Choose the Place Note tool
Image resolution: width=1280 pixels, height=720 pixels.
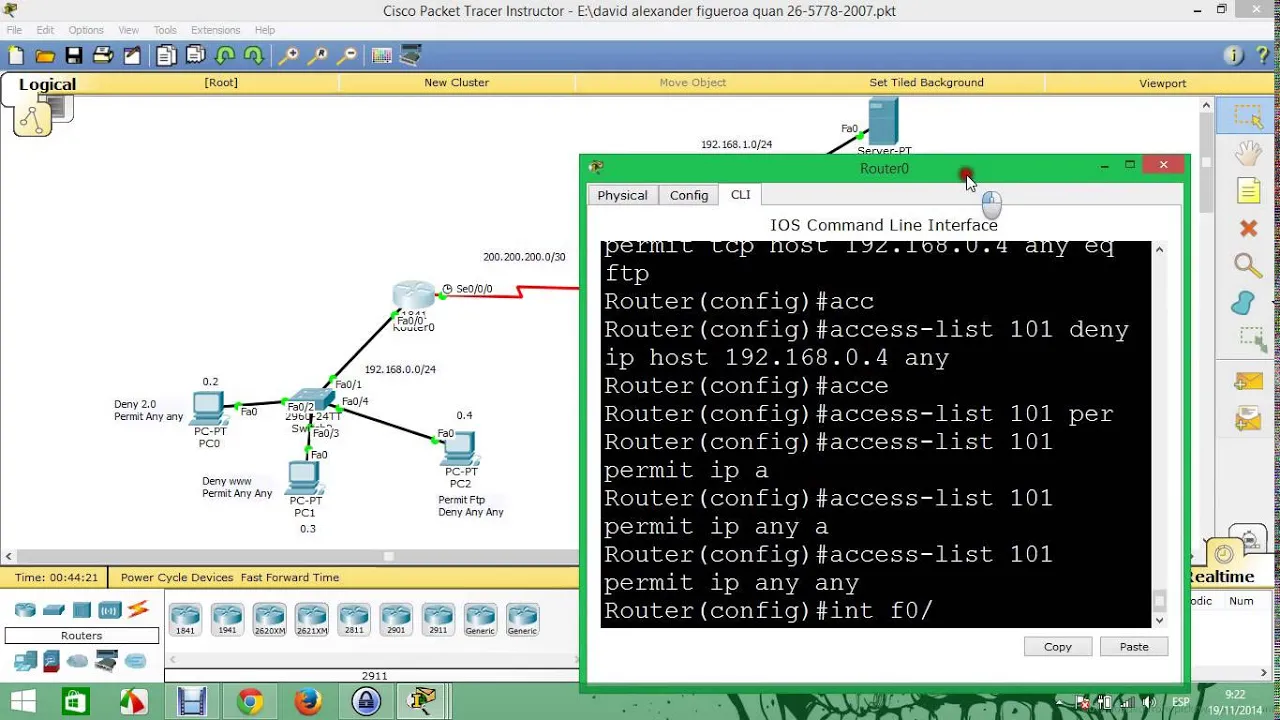[1248, 190]
